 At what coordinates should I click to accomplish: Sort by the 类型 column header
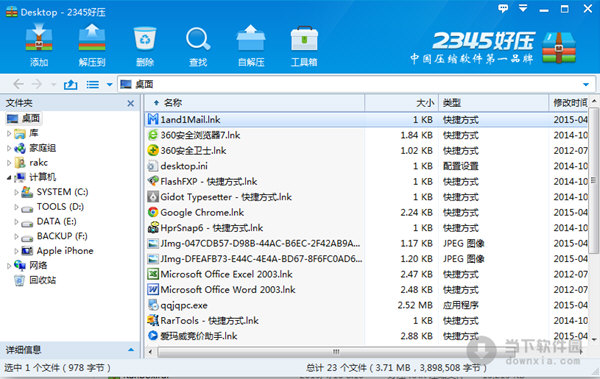point(494,103)
